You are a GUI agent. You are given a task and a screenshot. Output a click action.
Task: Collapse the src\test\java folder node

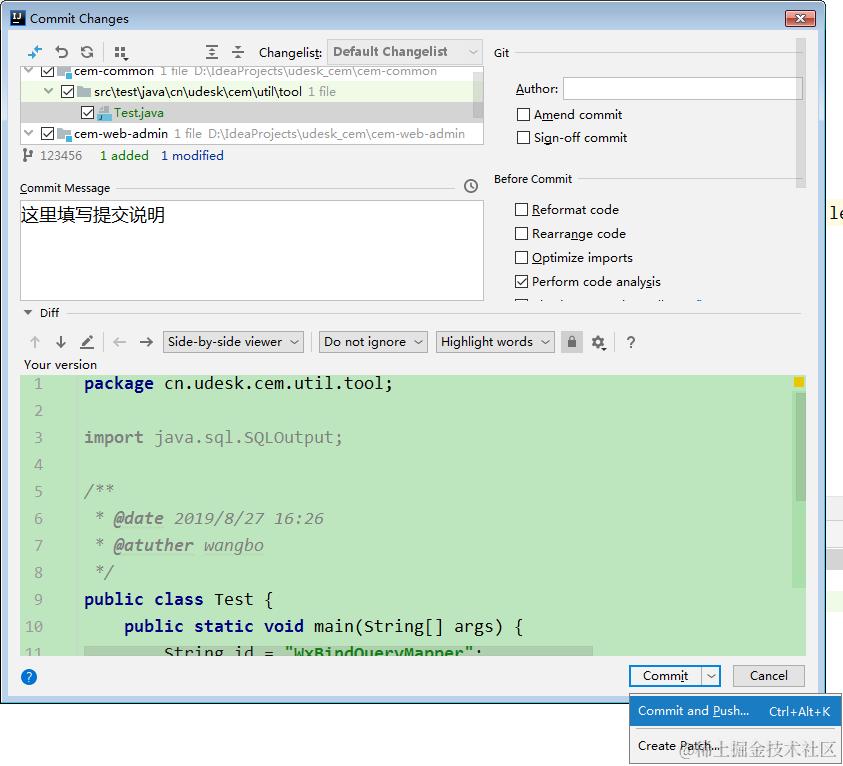click(x=48, y=91)
